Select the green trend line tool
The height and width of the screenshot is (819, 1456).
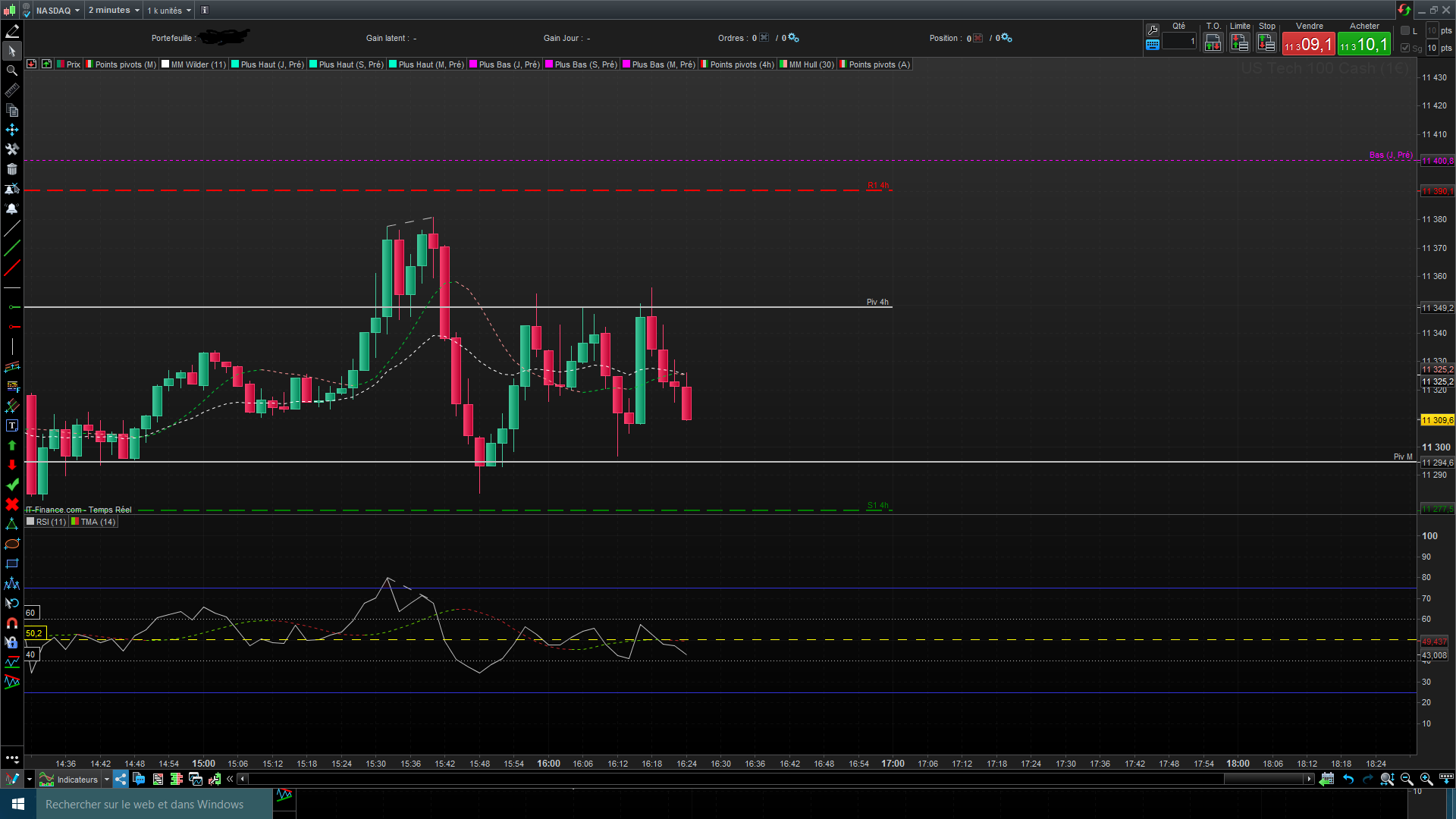pos(12,248)
